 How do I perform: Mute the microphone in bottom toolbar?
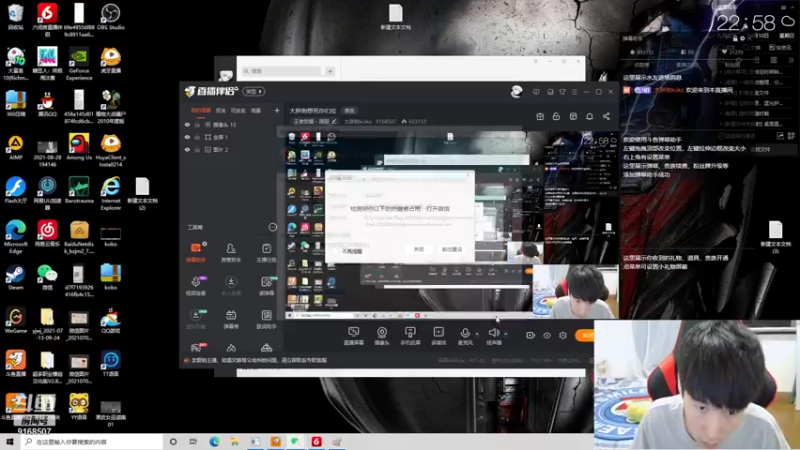click(x=465, y=336)
